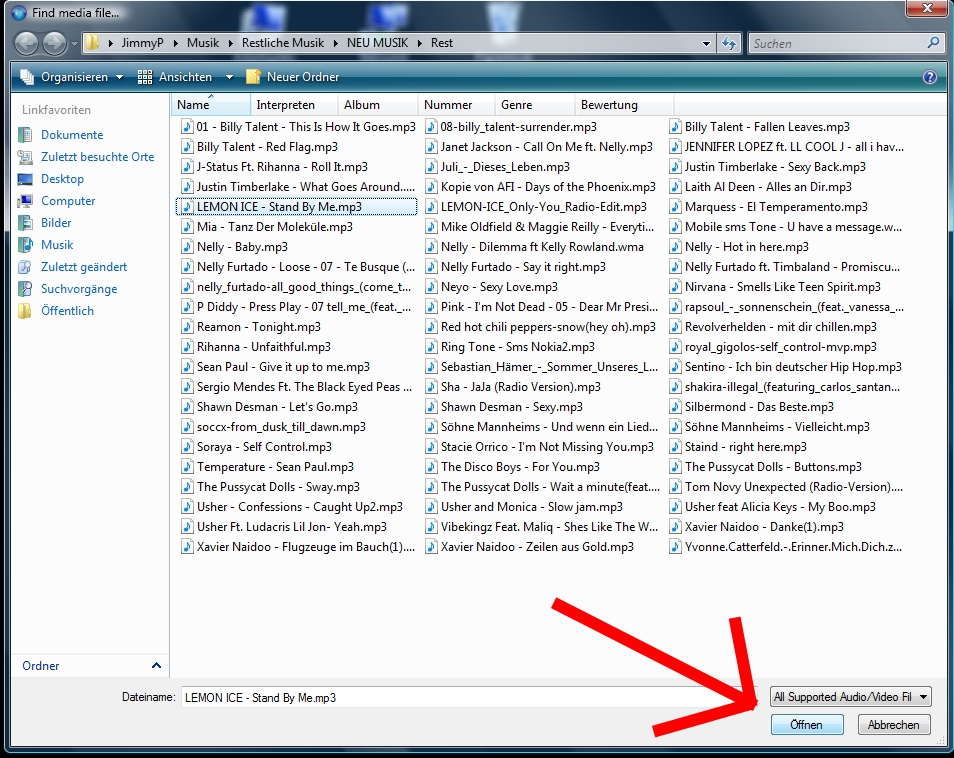Expand the breadcrumb arrow after NEU MUSIK
The height and width of the screenshot is (758, 954).
pos(420,43)
